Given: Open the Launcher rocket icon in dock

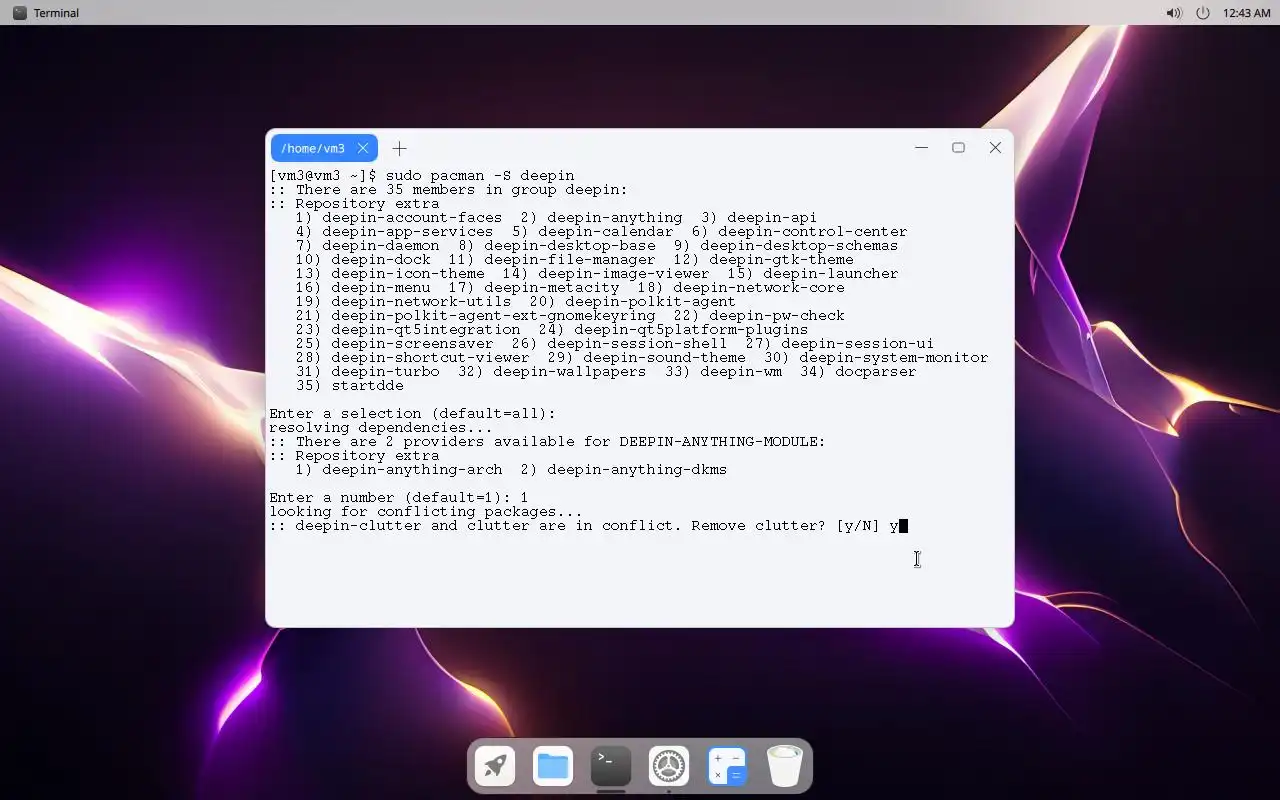Looking at the screenshot, I should pos(495,767).
